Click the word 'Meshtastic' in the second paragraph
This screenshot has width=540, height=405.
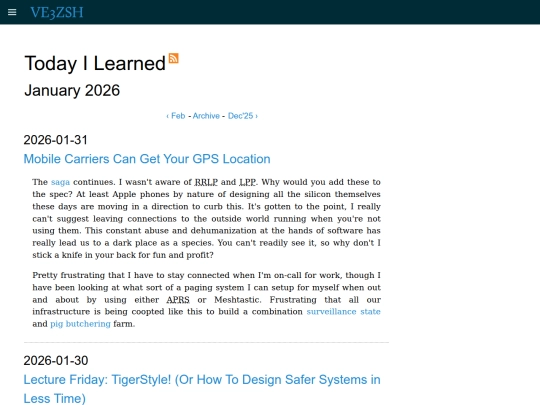(237, 300)
